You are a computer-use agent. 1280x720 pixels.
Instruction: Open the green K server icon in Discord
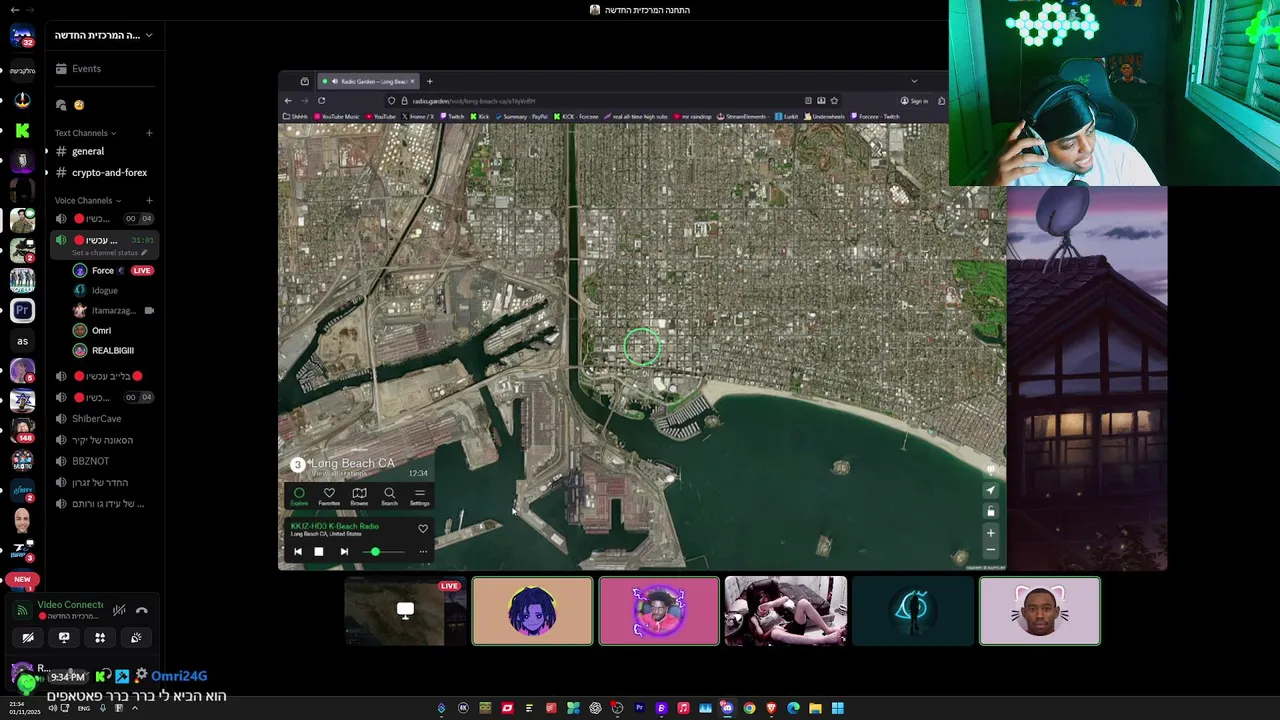click(x=22, y=131)
